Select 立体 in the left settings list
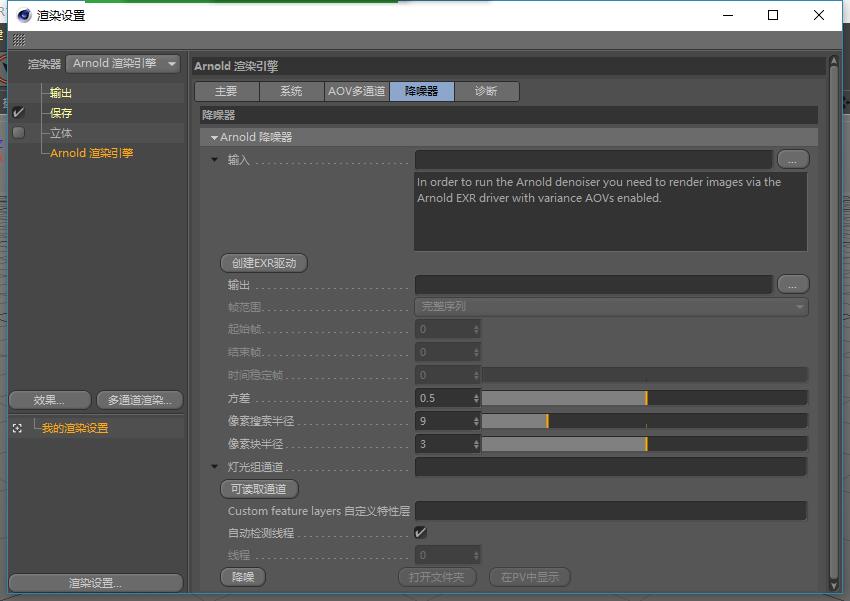 (x=61, y=133)
